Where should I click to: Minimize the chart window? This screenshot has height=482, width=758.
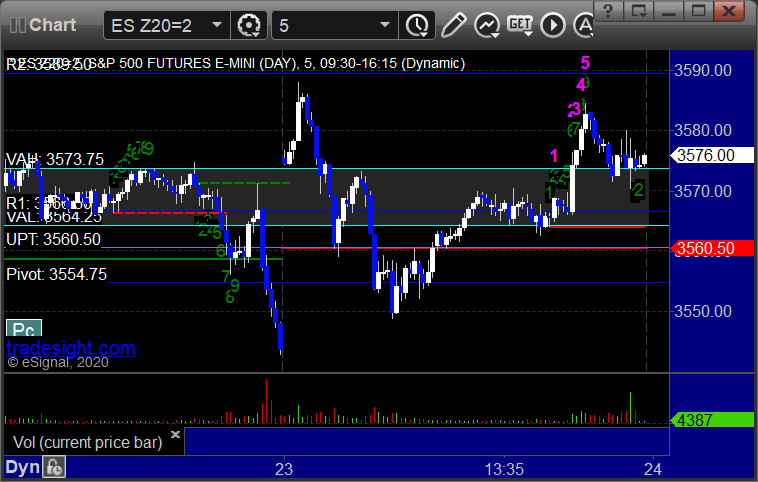click(x=668, y=11)
